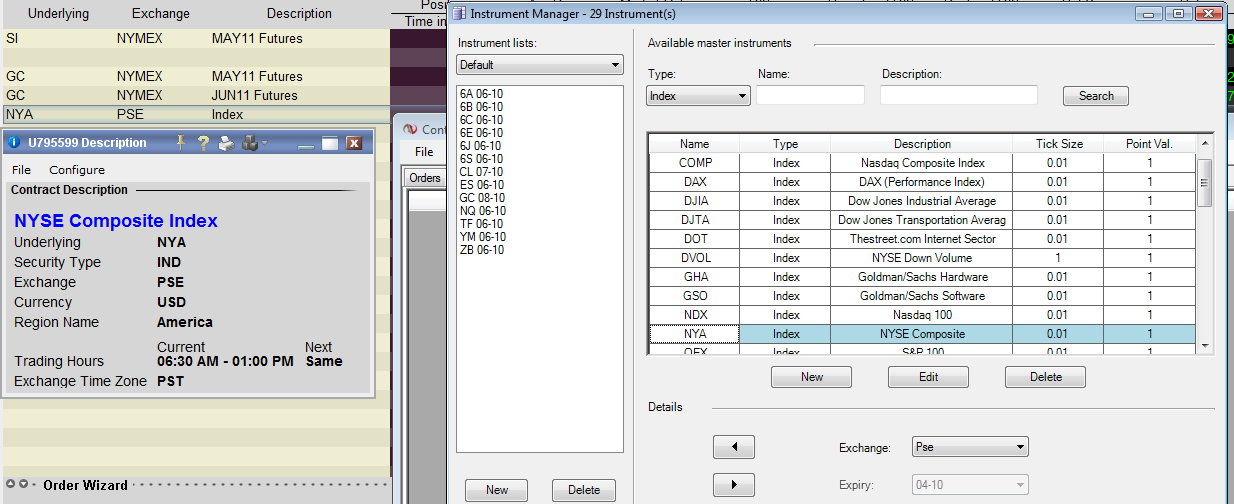
Task: Select CL 07-10 in instrument list
Action: (481, 172)
